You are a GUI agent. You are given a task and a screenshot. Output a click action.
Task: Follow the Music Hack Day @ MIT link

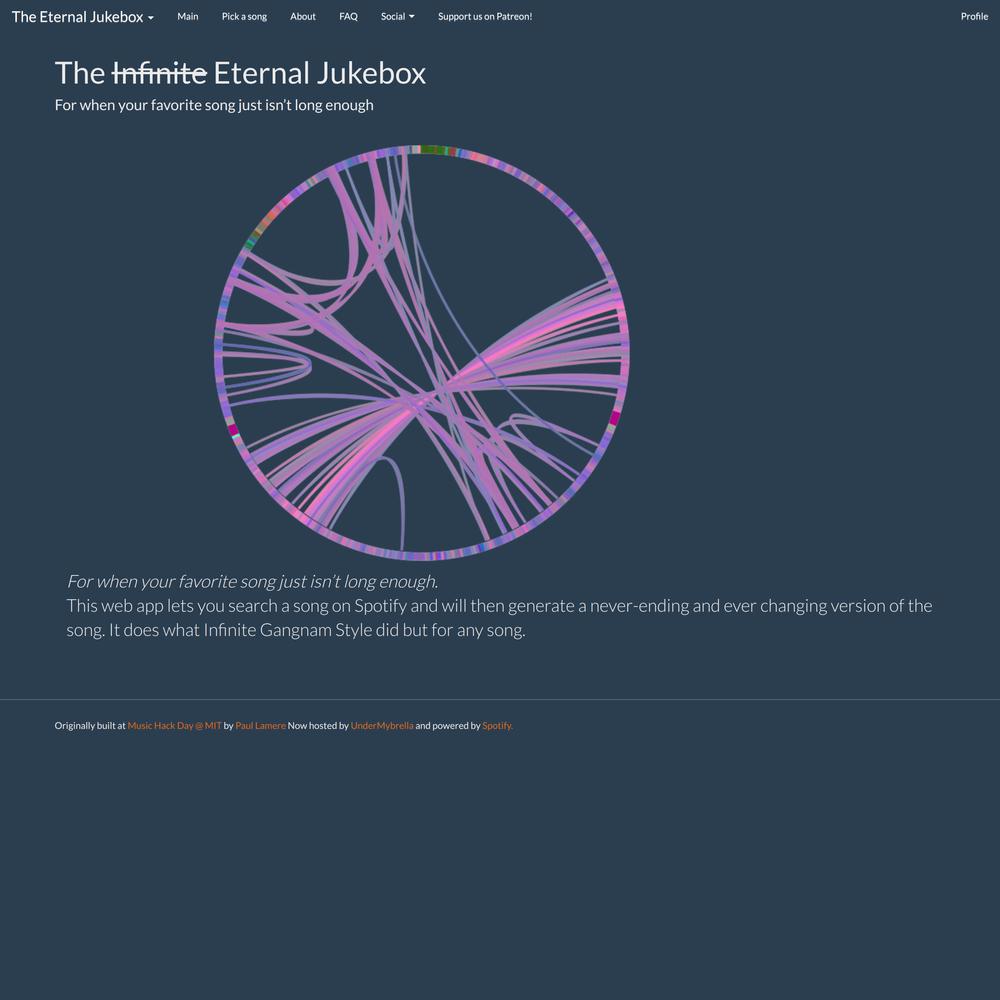(174, 725)
